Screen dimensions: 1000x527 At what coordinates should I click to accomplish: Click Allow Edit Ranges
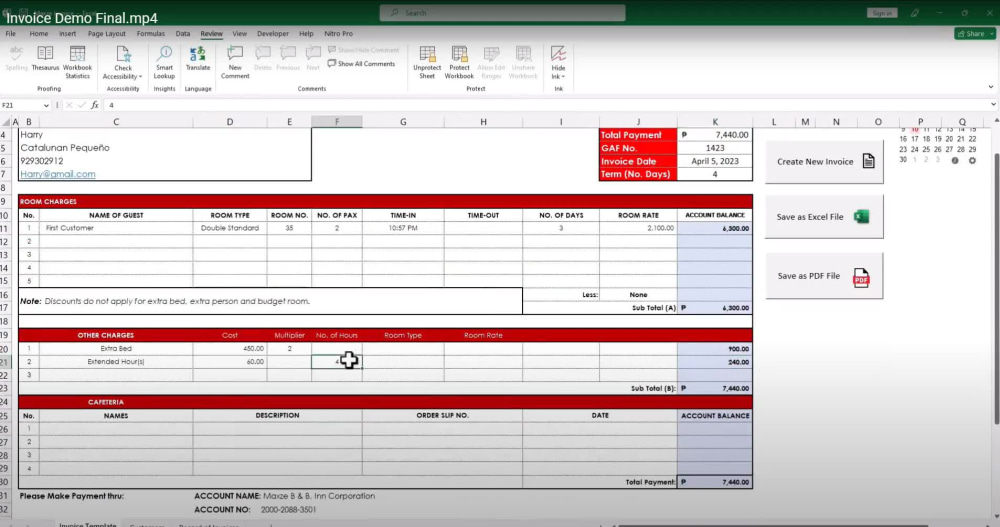point(491,63)
